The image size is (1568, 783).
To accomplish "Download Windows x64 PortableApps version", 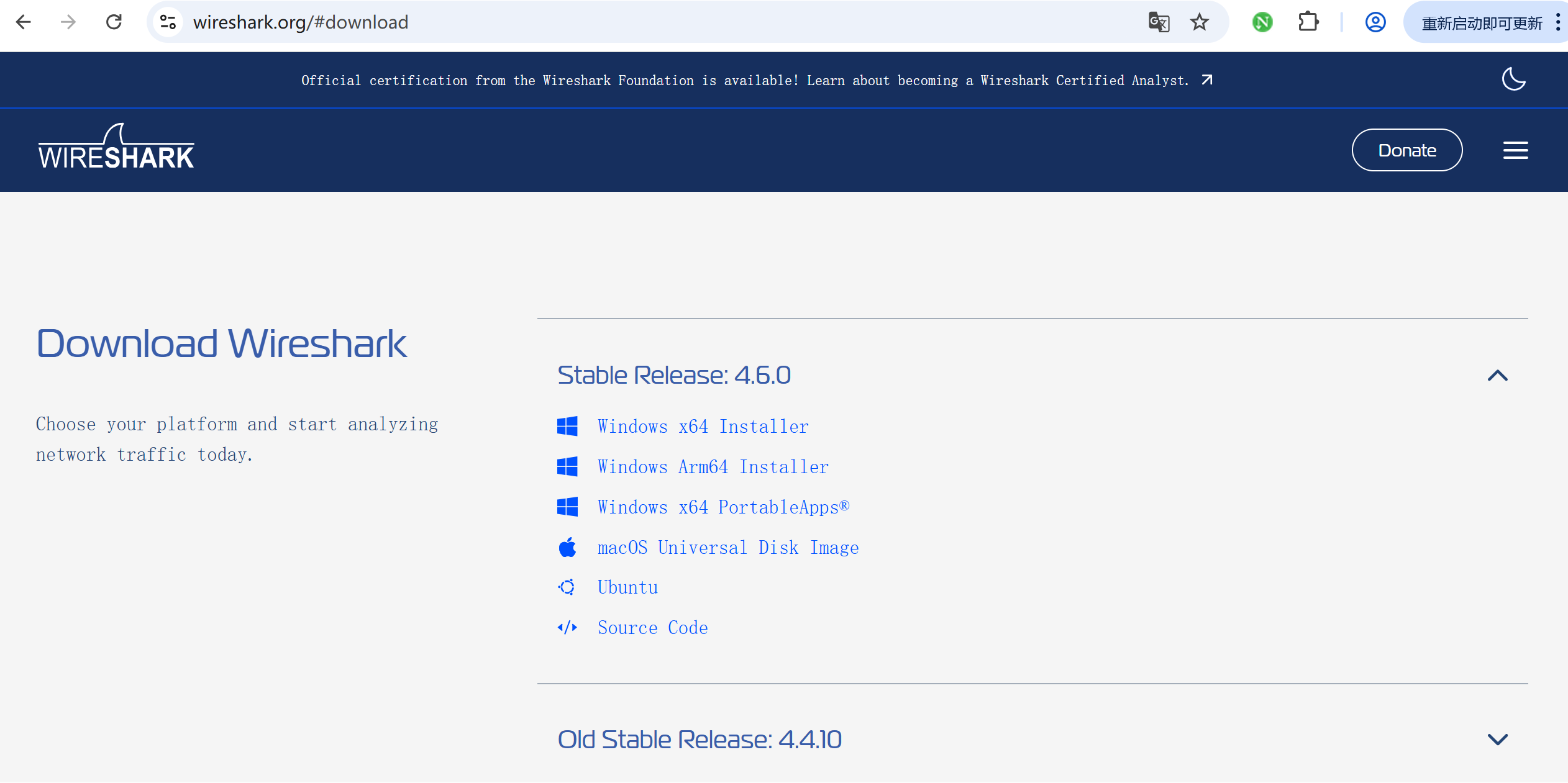I will click(724, 507).
